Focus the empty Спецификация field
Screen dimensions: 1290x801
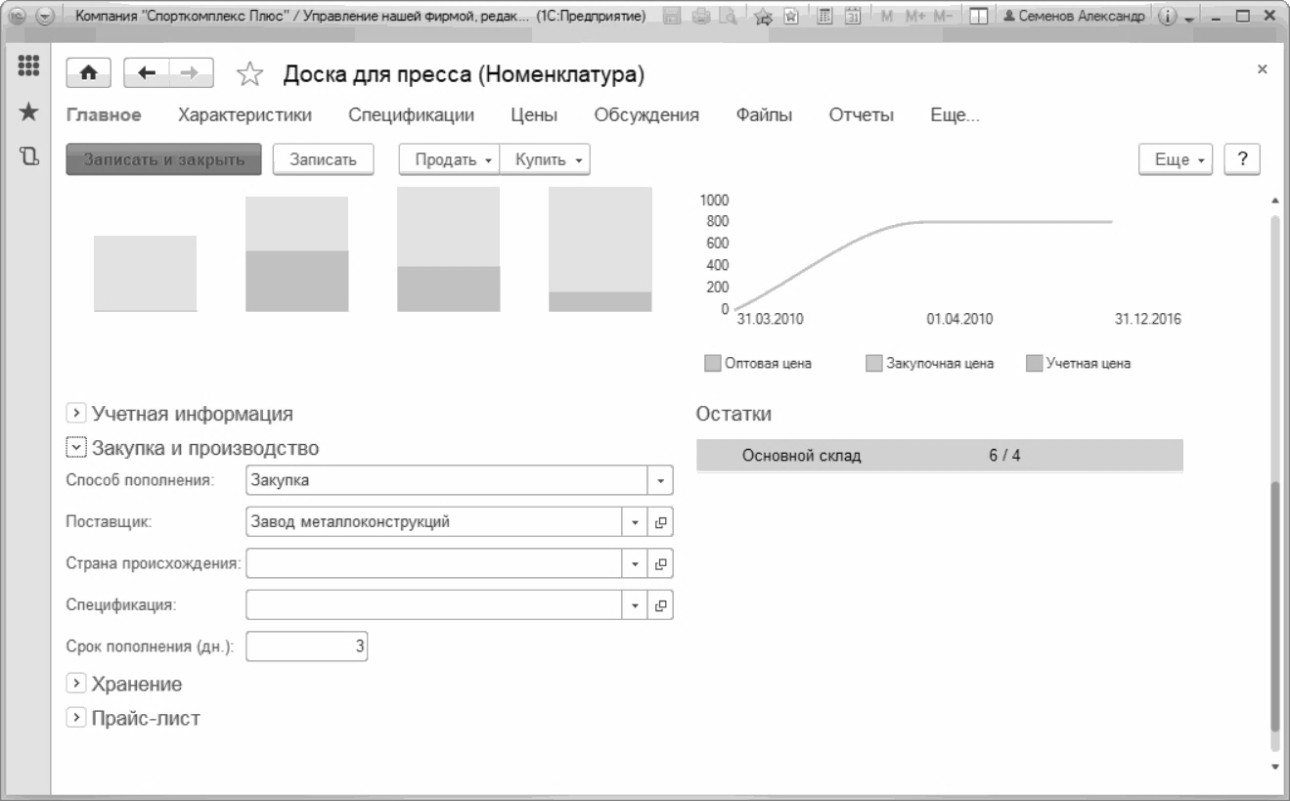(x=436, y=605)
